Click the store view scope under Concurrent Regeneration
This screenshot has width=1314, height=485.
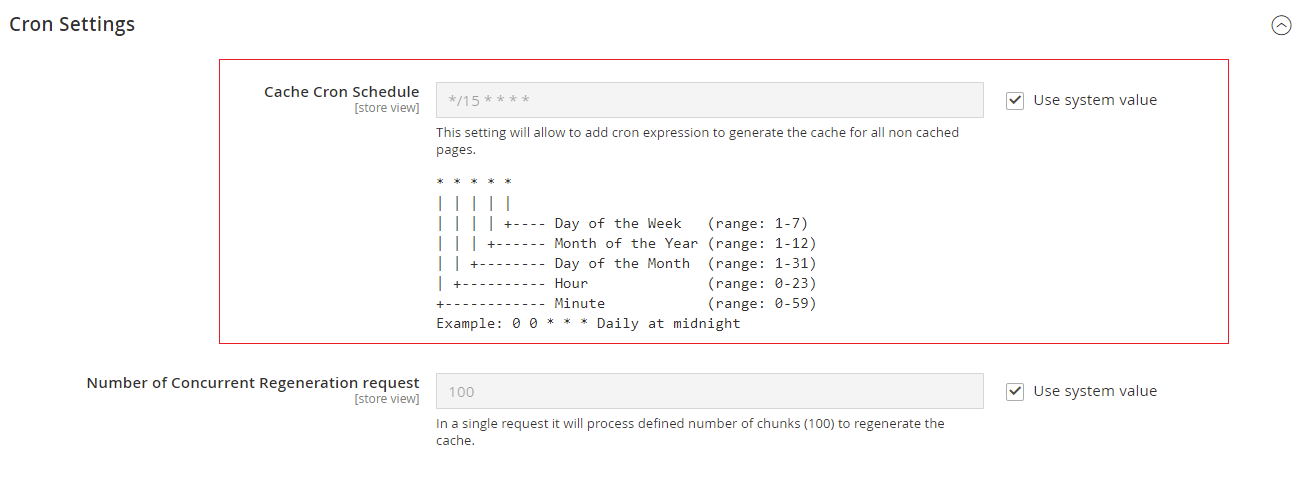387,399
